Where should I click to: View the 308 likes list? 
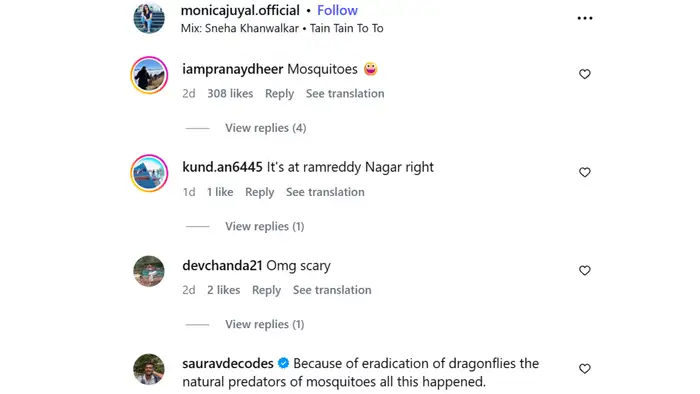230,94
